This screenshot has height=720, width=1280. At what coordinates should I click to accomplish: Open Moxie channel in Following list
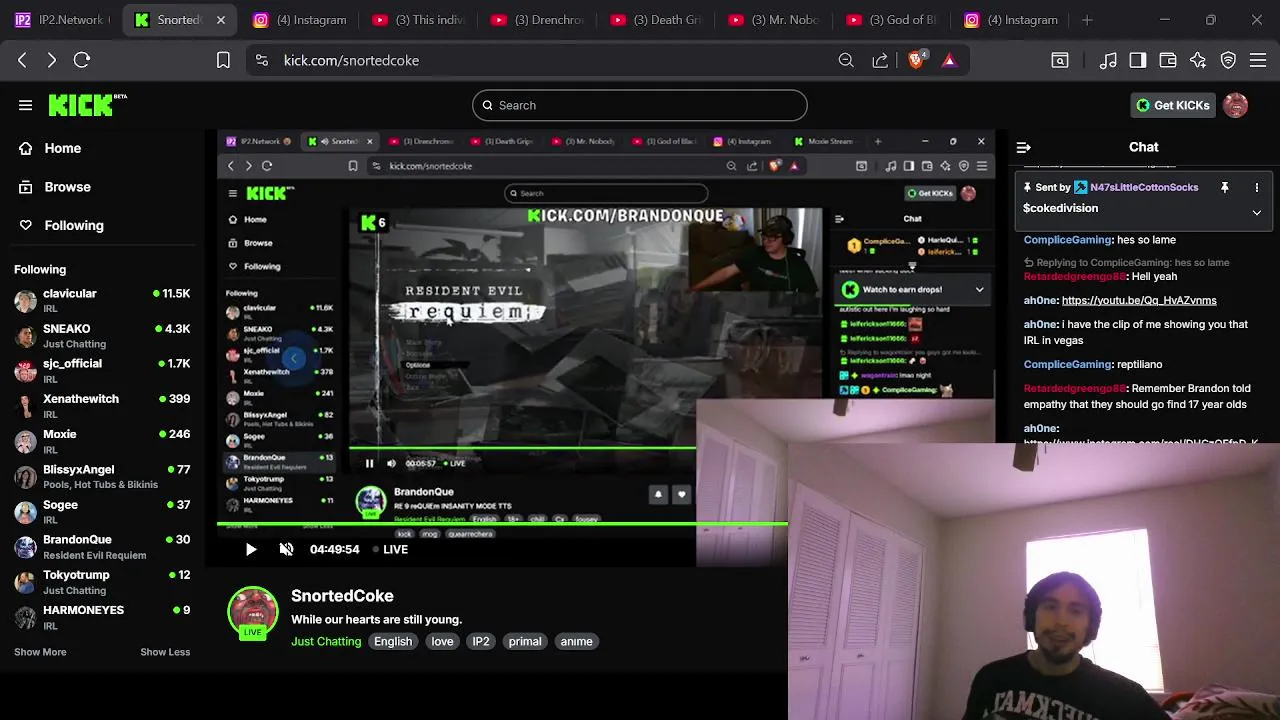(x=102, y=442)
